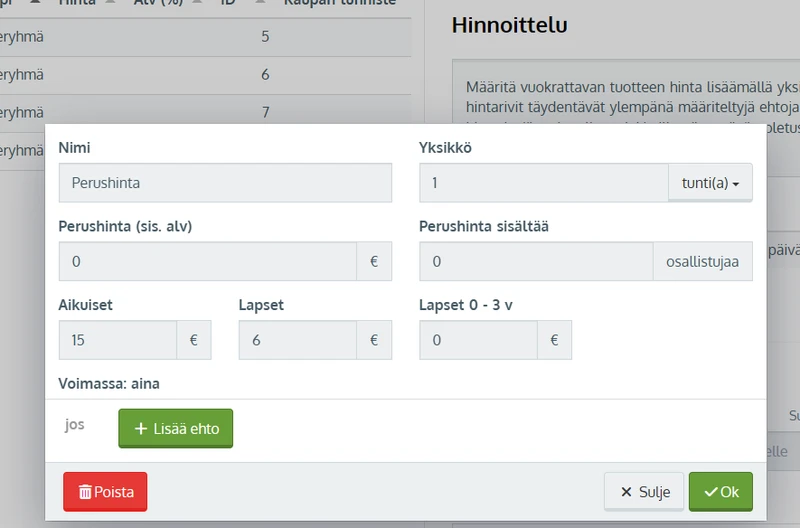Delete the price row with Poista
The width and height of the screenshot is (800, 528).
click(x=105, y=492)
